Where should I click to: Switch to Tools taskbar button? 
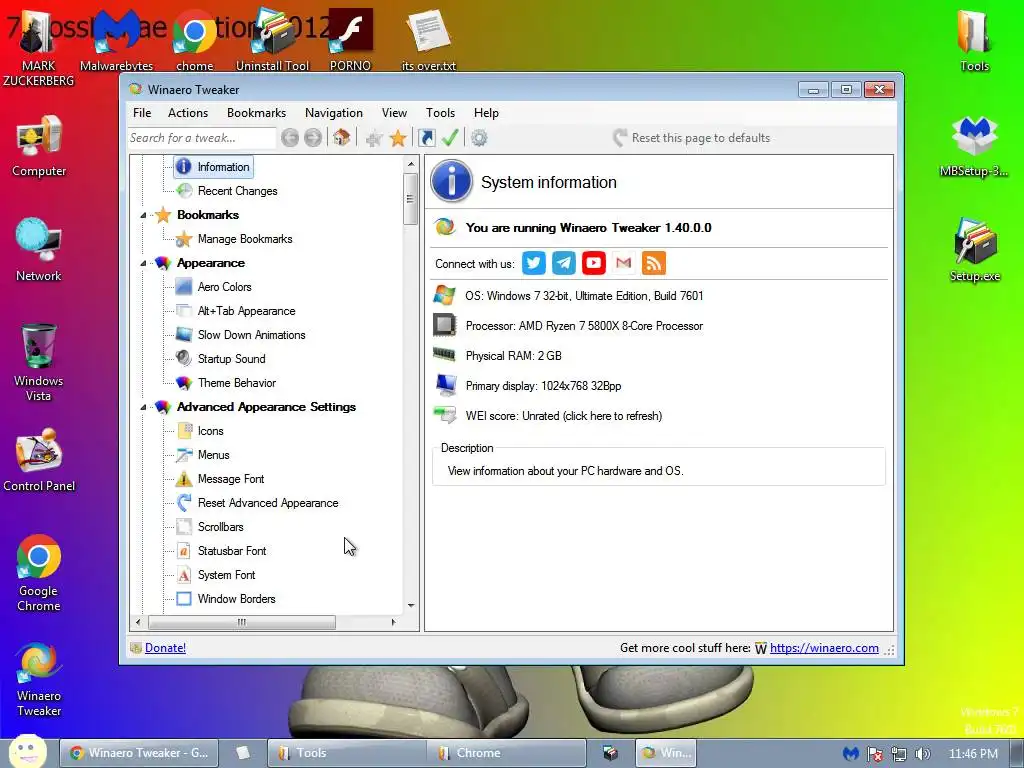pos(347,753)
